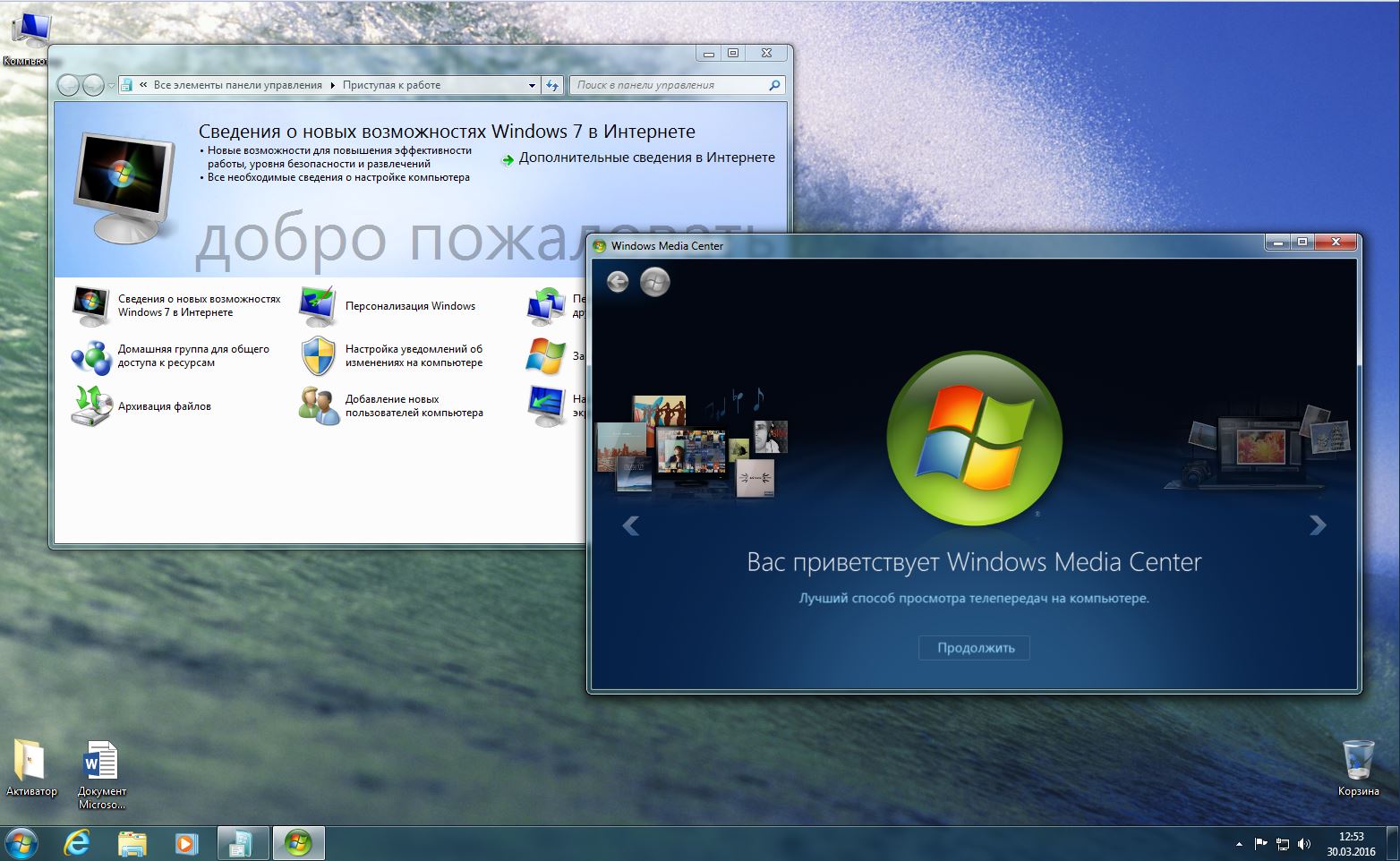Expand the address bar history dropdown
This screenshot has width=1400, height=861.
[x=532, y=86]
